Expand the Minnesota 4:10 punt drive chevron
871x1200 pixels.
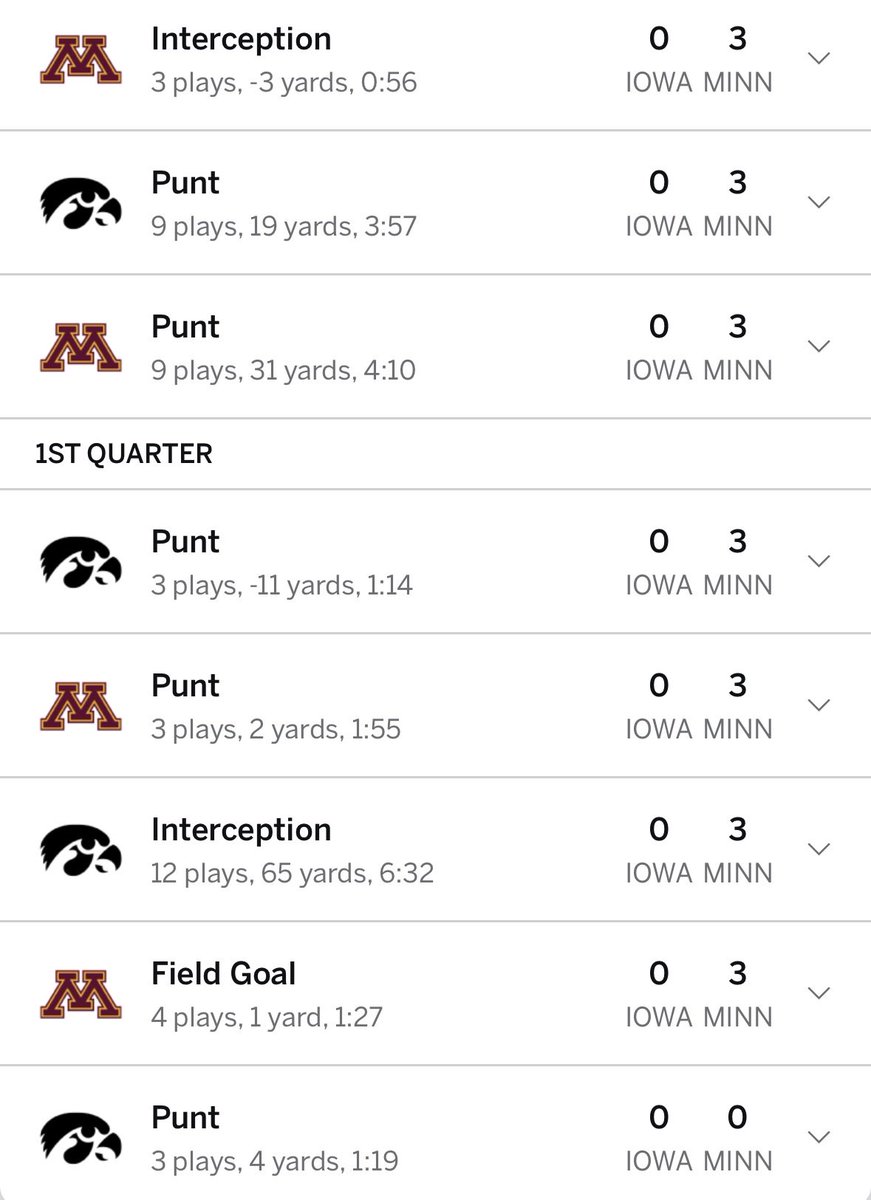tap(819, 346)
